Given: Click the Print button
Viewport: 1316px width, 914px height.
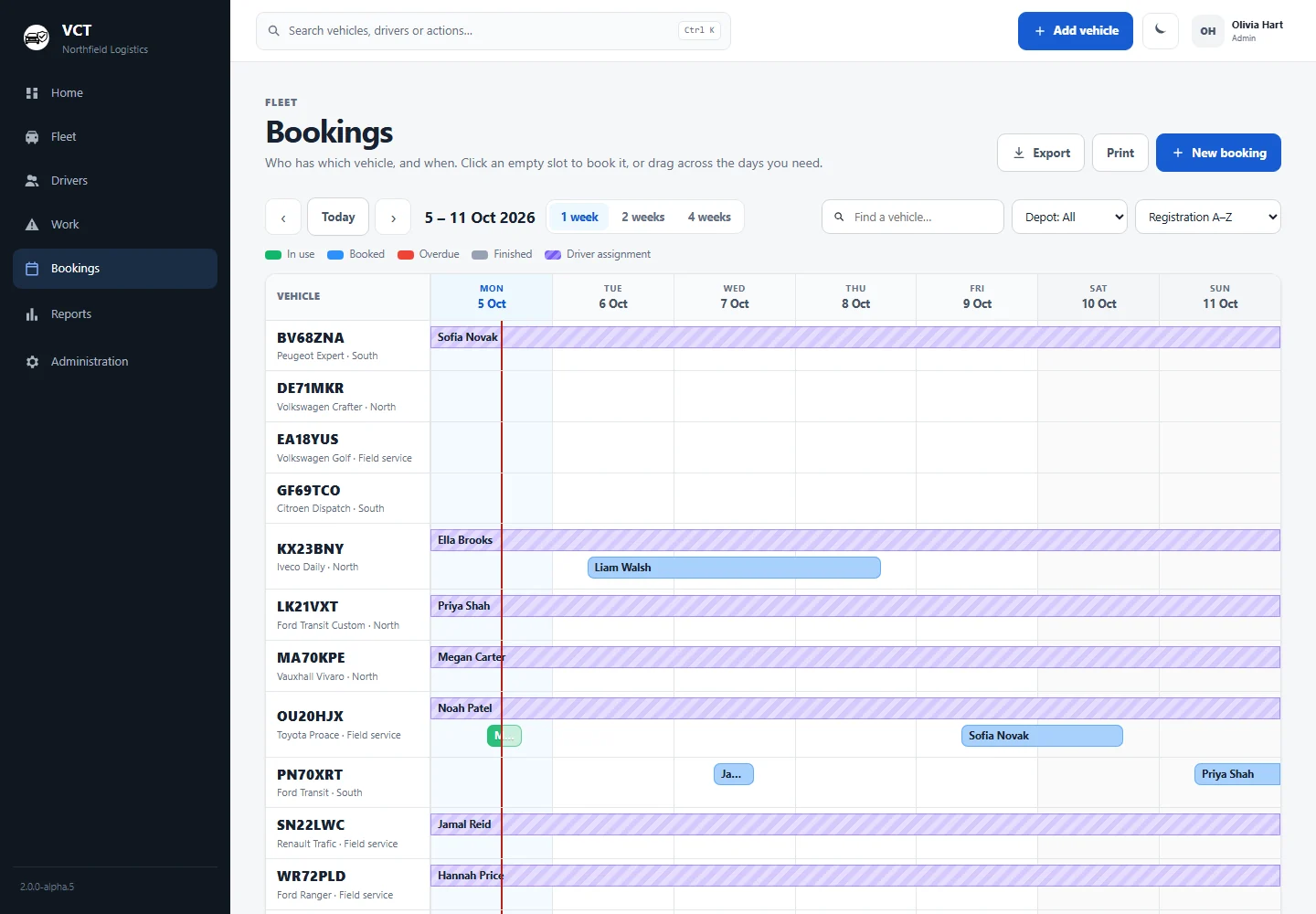Looking at the screenshot, I should [x=1120, y=153].
